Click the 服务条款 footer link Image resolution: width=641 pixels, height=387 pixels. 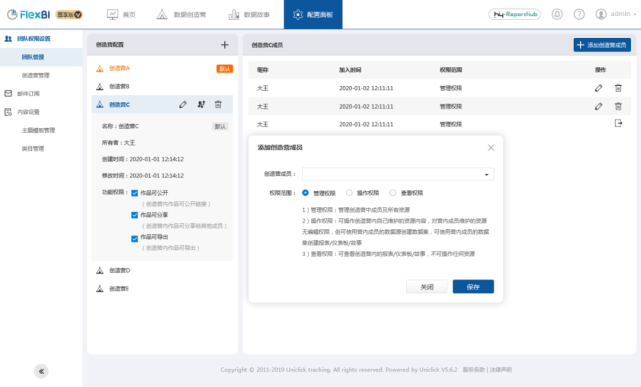[473, 369]
